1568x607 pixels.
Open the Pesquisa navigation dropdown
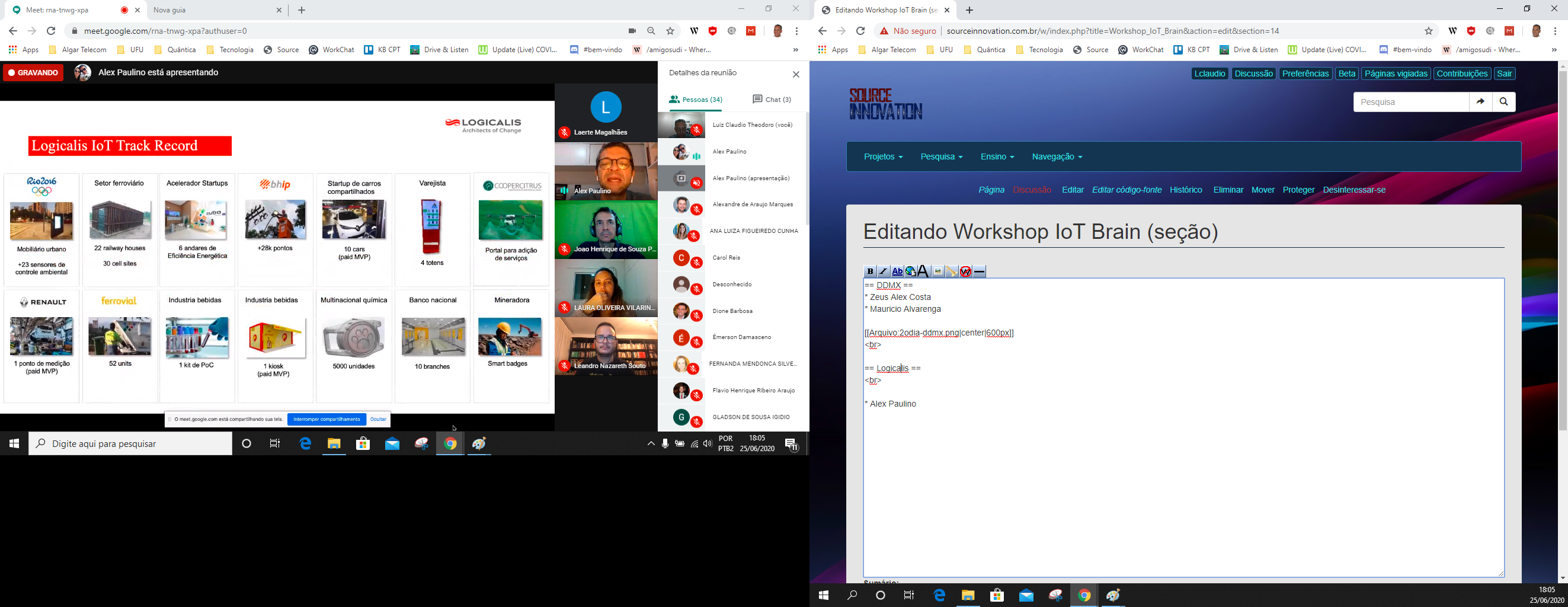point(941,156)
